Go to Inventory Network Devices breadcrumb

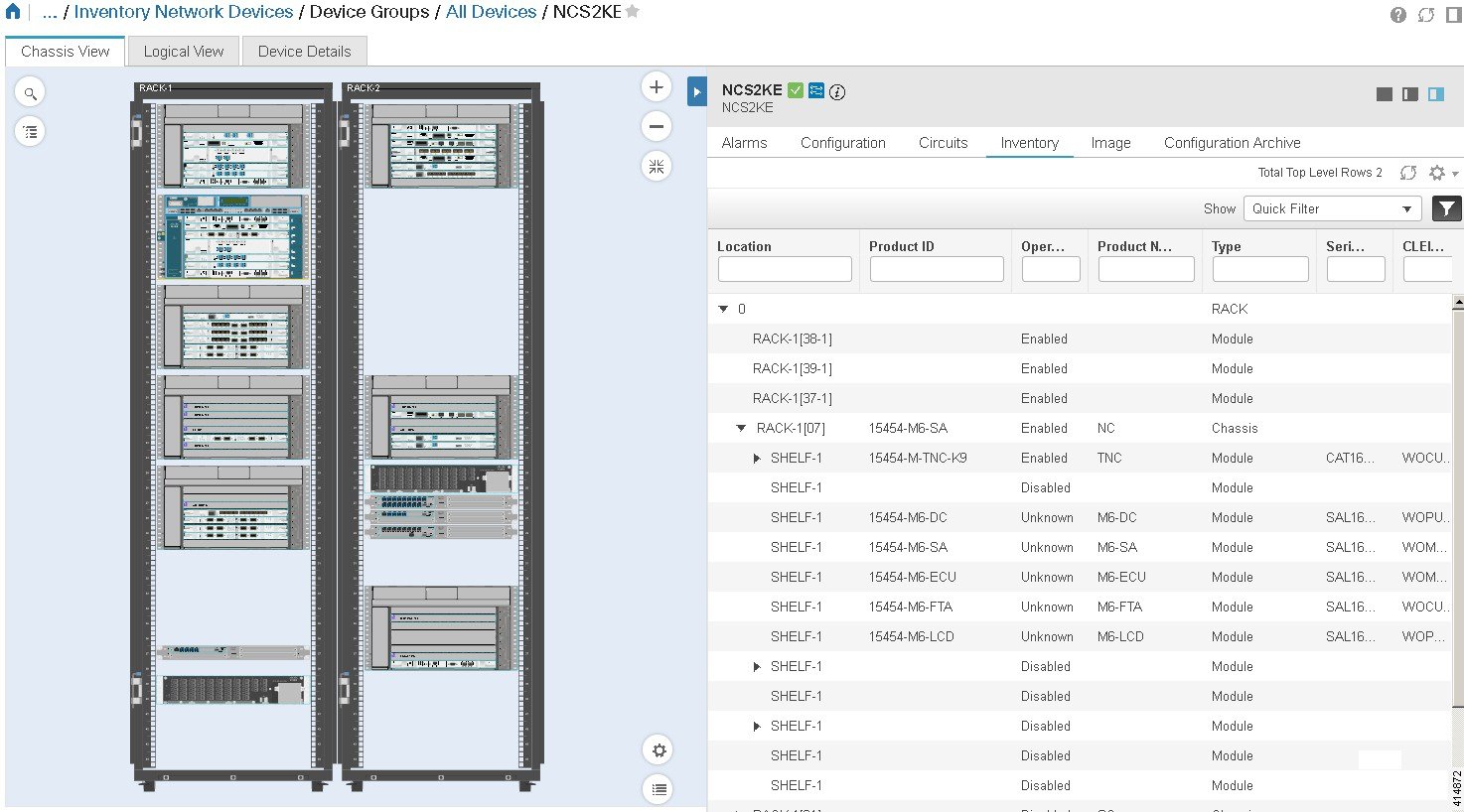pyautogui.click(x=184, y=12)
